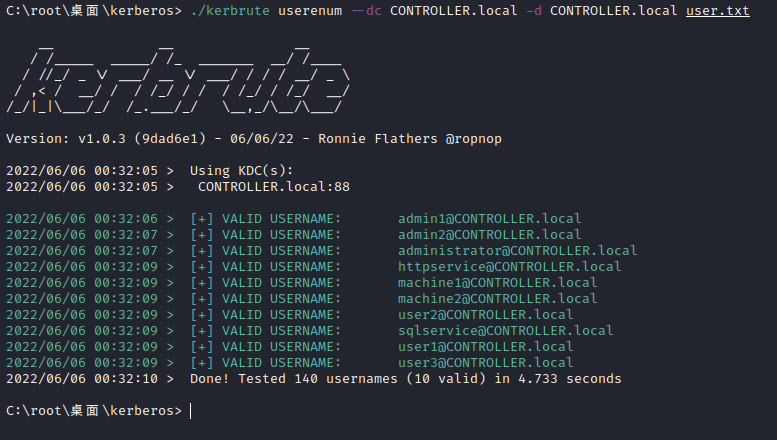The width and height of the screenshot is (777, 440).
Task: Click machine2@CONTROLLER.local username
Action: tap(498, 298)
